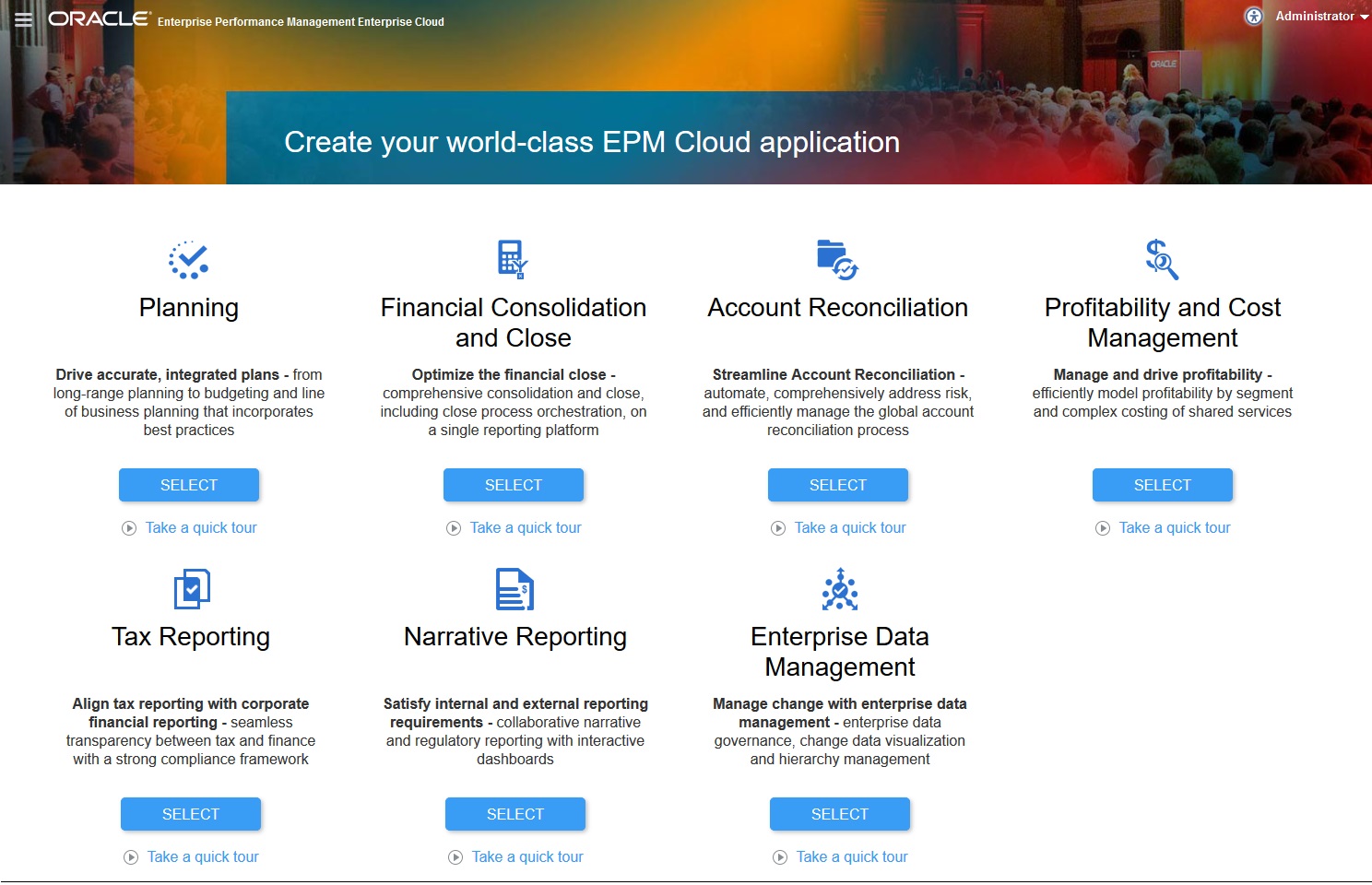Click the Financial Consolidation calculator icon
Viewport: 1372px width, 885px height.
click(x=513, y=259)
